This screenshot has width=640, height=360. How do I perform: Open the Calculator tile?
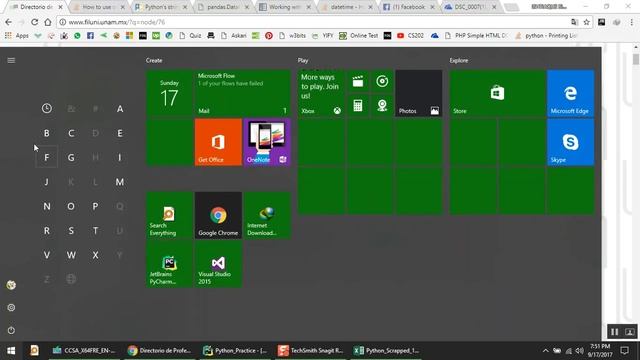coord(358,106)
